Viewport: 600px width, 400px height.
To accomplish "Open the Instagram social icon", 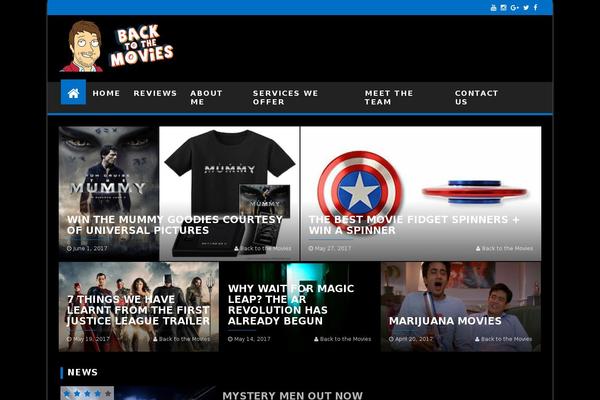I will pyautogui.click(x=504, y=8).
